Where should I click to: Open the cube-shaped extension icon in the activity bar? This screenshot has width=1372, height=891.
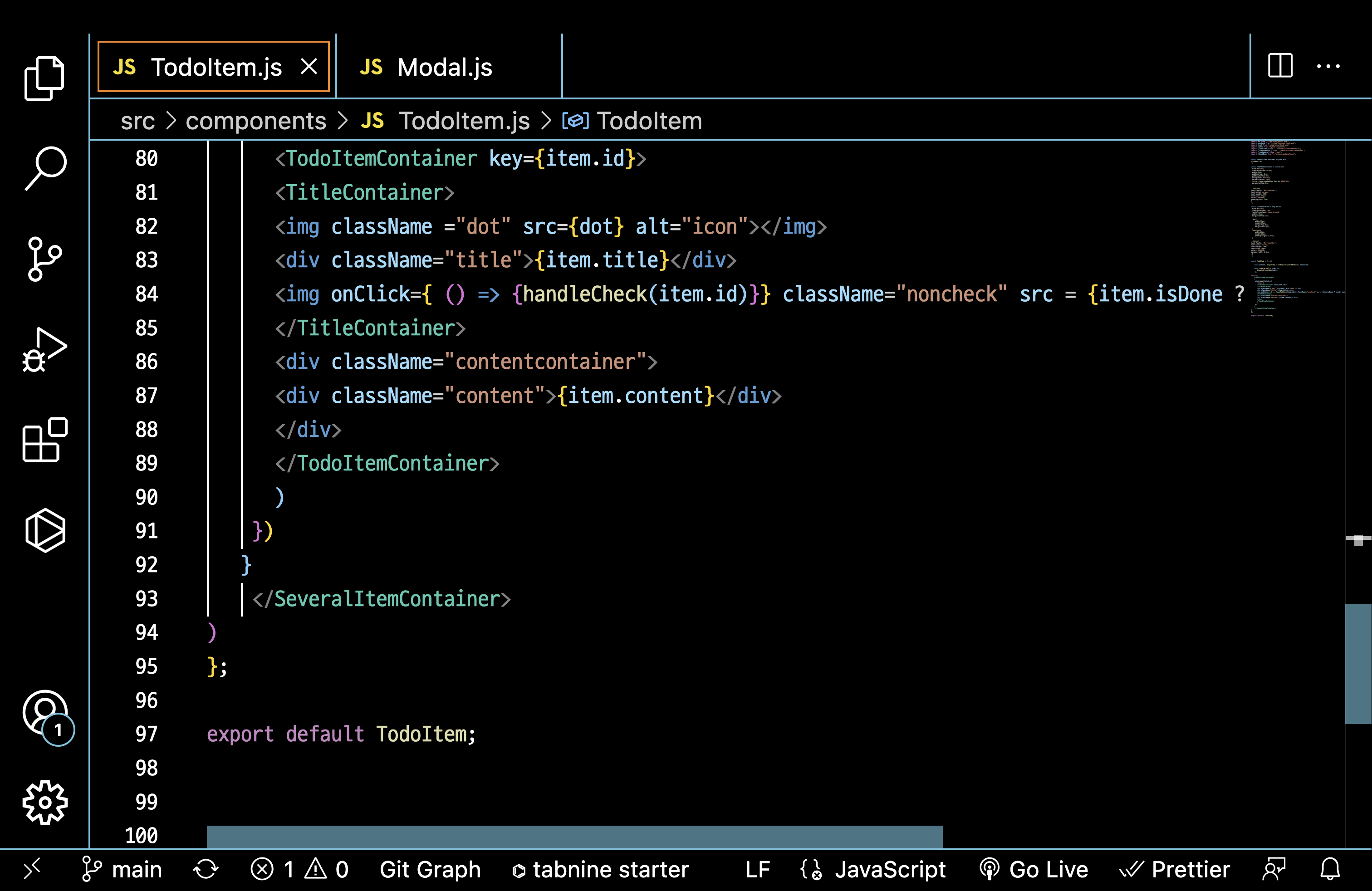coord(45,530)
